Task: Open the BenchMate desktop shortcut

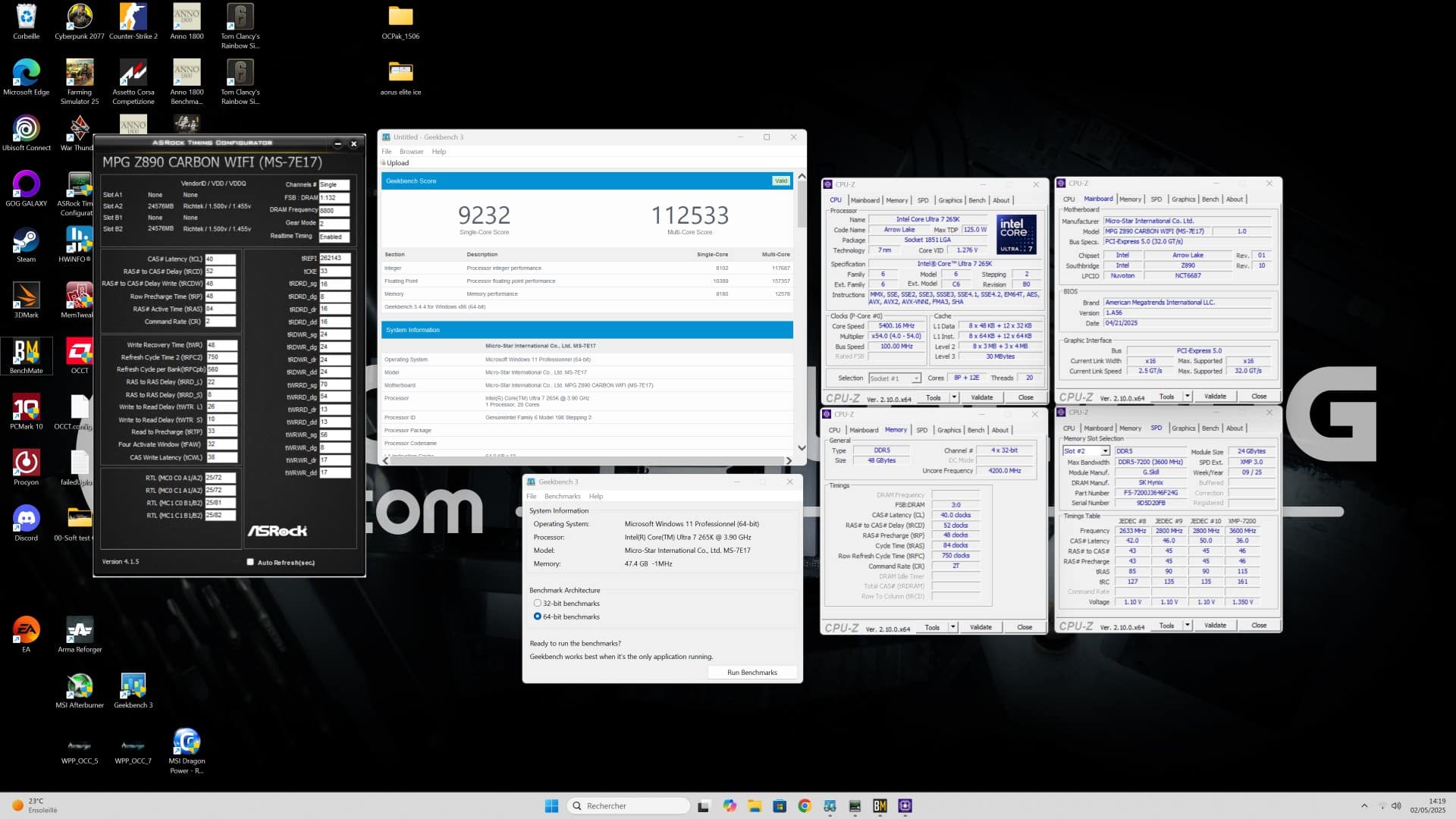Action: (26, 356)
